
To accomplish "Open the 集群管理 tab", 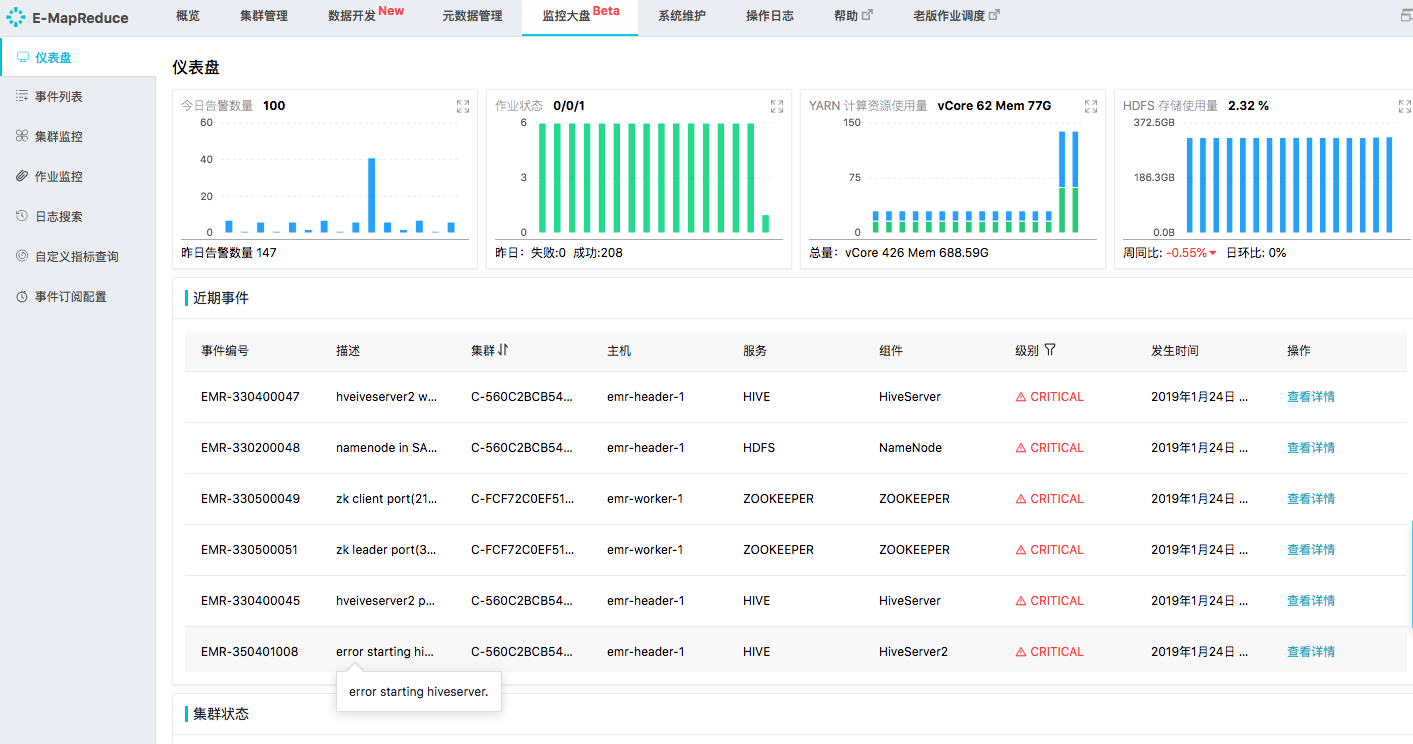I will point(264,16).
